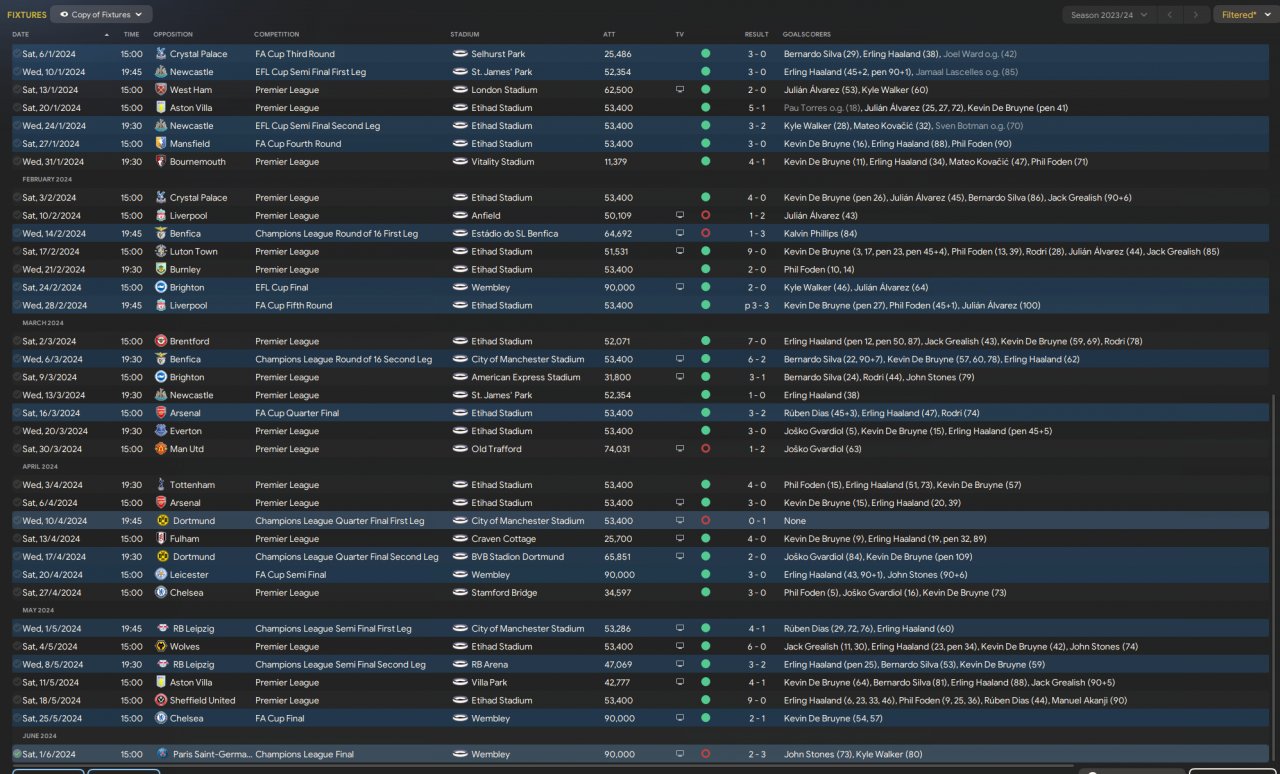Click the American Express Stadium name
Screen dimensions: 1280x774
click(x=526, y=377)
